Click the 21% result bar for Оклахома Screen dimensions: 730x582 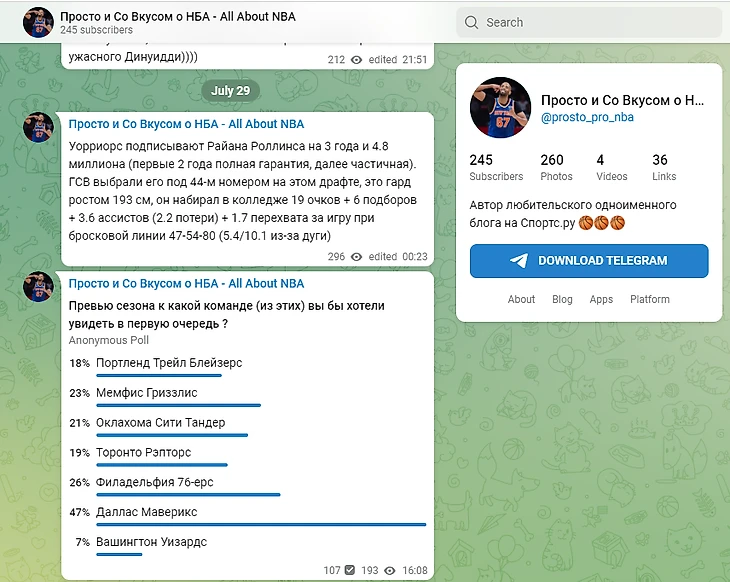pos(172,435)
